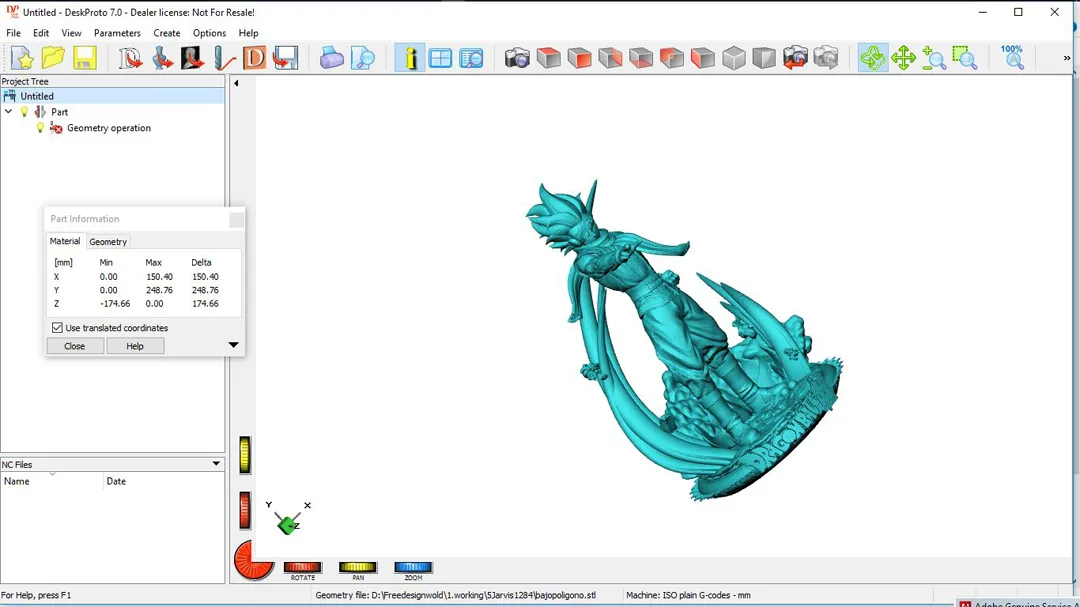
Task: Select the Pan mouse mode arrows icon
Action: coord(904,58)
